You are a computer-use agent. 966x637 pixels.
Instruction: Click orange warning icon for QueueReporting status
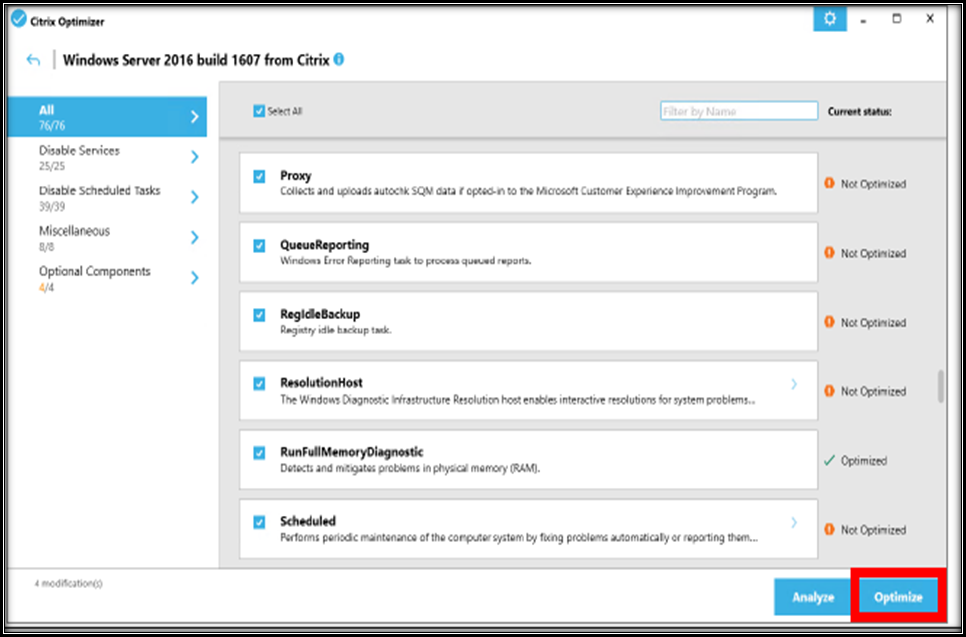tap(829, 253)
